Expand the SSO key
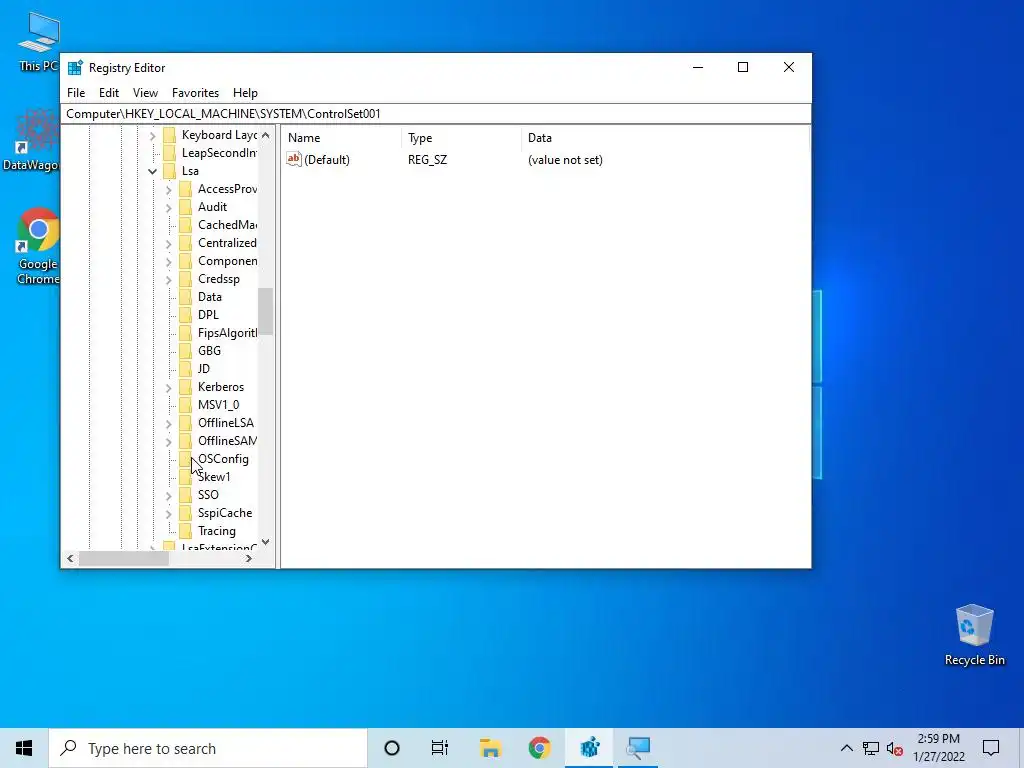Viewport: 1024px width, 768px height. pyautogui.click(x=168, y=495)
